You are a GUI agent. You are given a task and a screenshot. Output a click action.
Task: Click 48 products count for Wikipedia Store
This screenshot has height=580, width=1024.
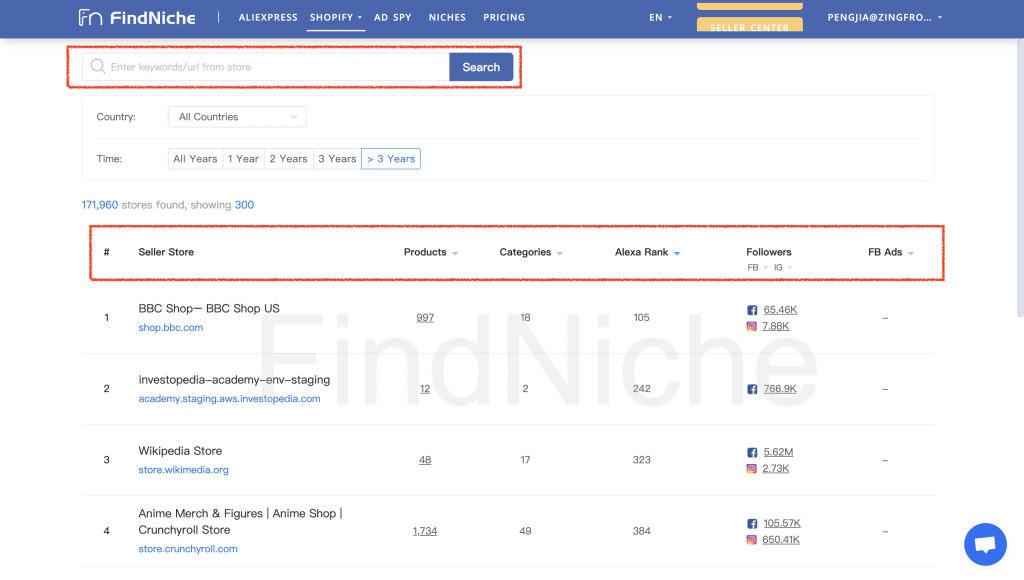pyautogui.click(x=424, y=460)
